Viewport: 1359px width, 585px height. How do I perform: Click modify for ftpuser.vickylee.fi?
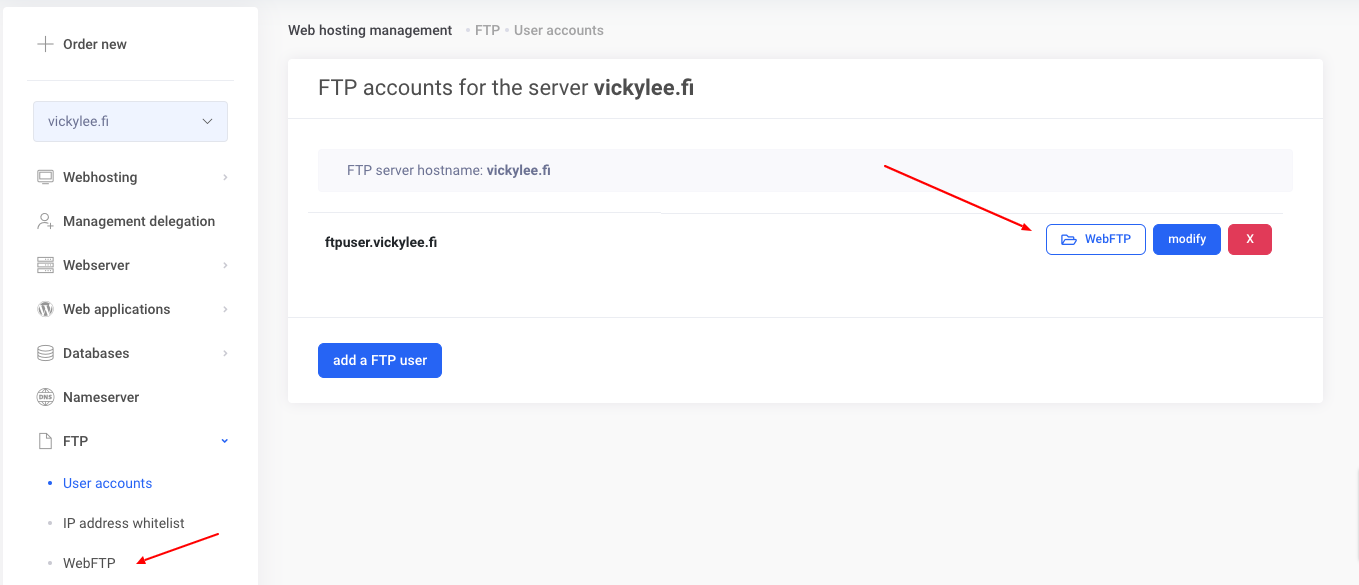coord(1186,239)
